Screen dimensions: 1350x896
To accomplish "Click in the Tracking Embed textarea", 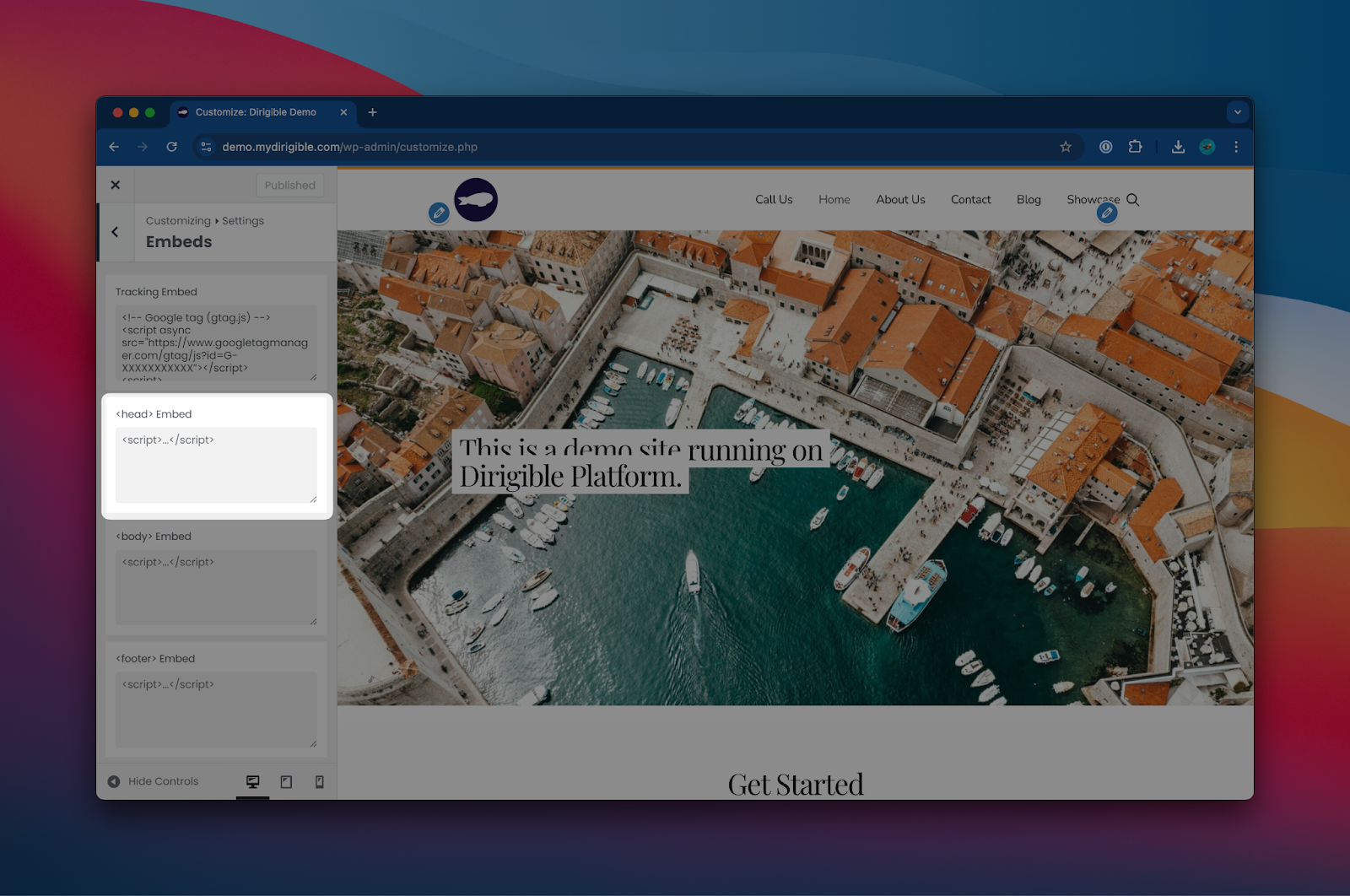I will pos(216,343).
